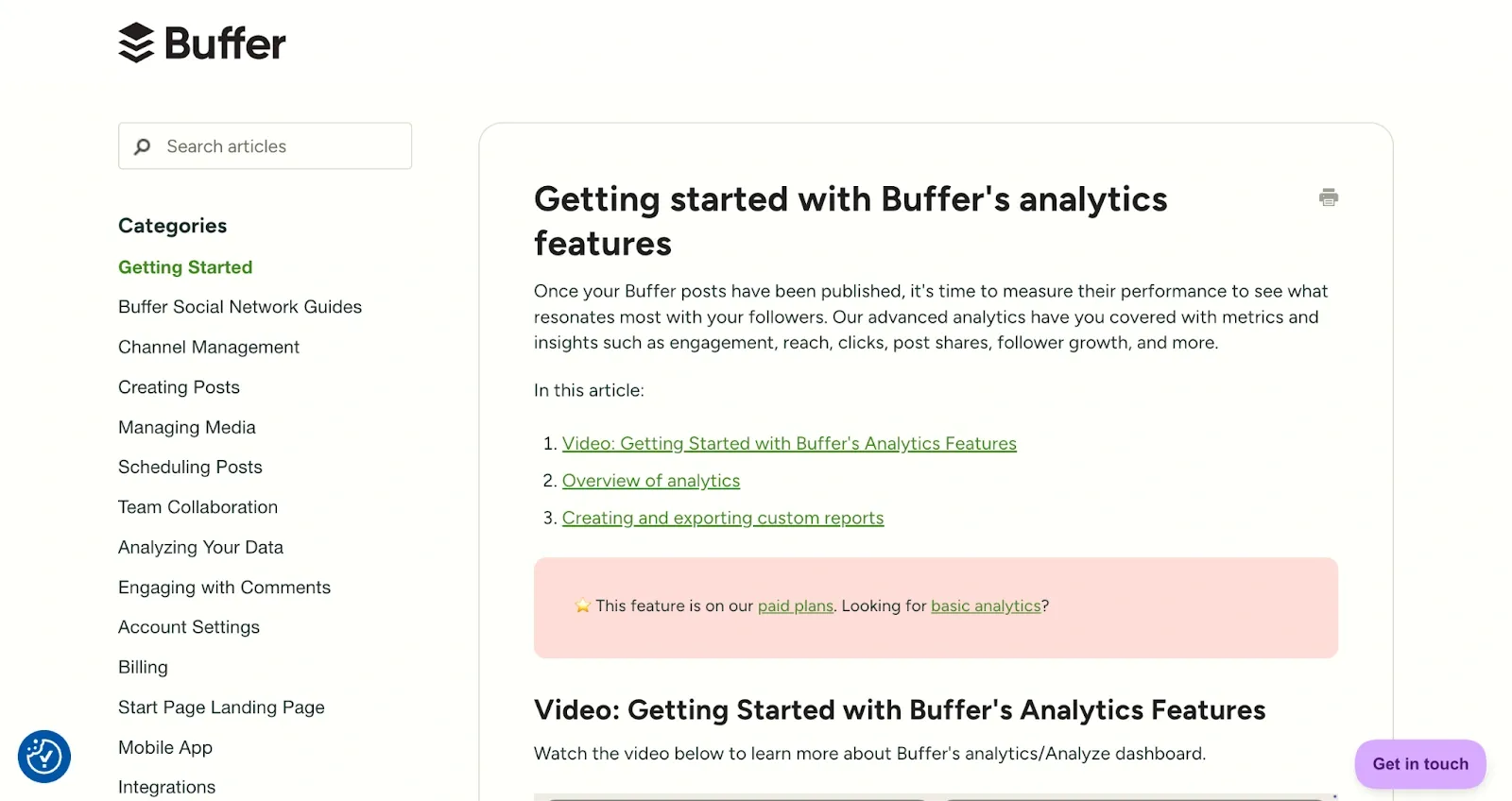Follow Creating and exporting custom reports link
The height and width of the screenshot is (801, 1512).
[723, 519]
